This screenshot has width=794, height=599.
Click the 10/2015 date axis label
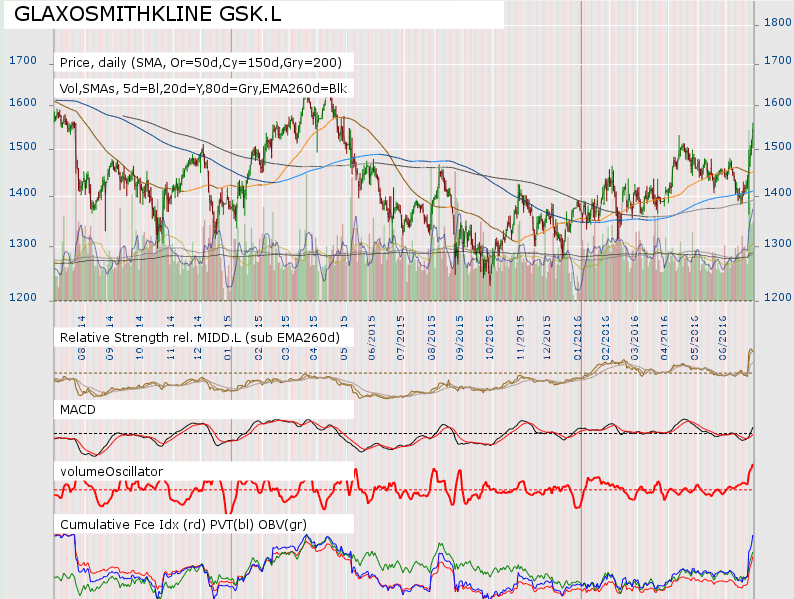(489, 338)
